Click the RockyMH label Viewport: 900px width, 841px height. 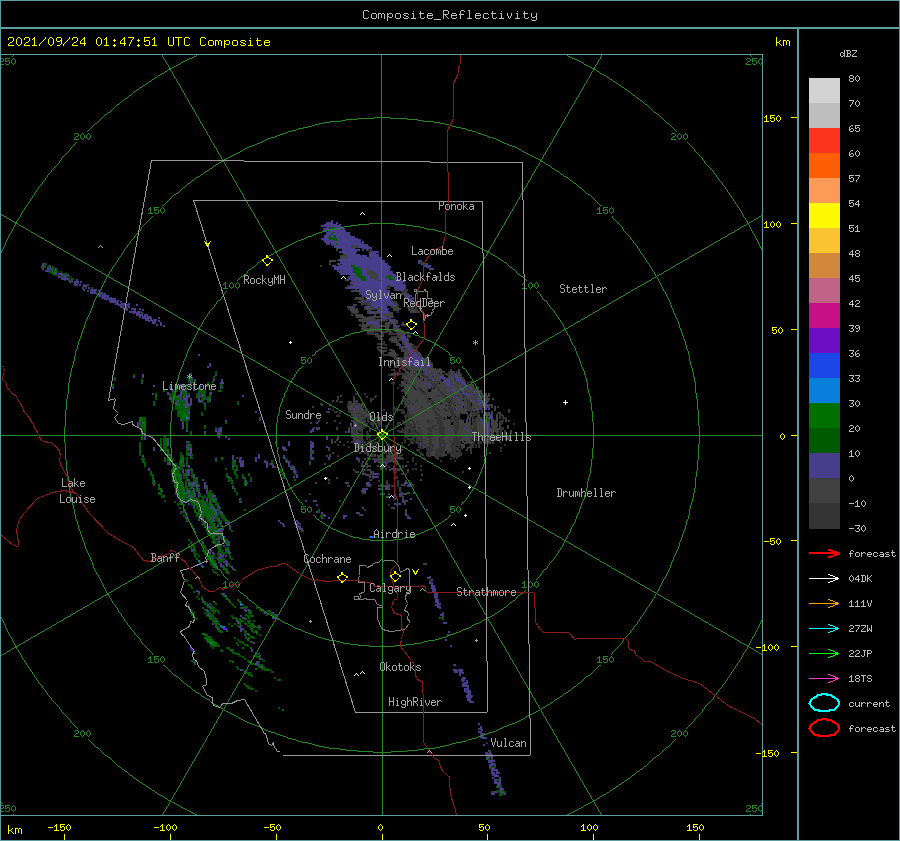(x=264, y=280)
